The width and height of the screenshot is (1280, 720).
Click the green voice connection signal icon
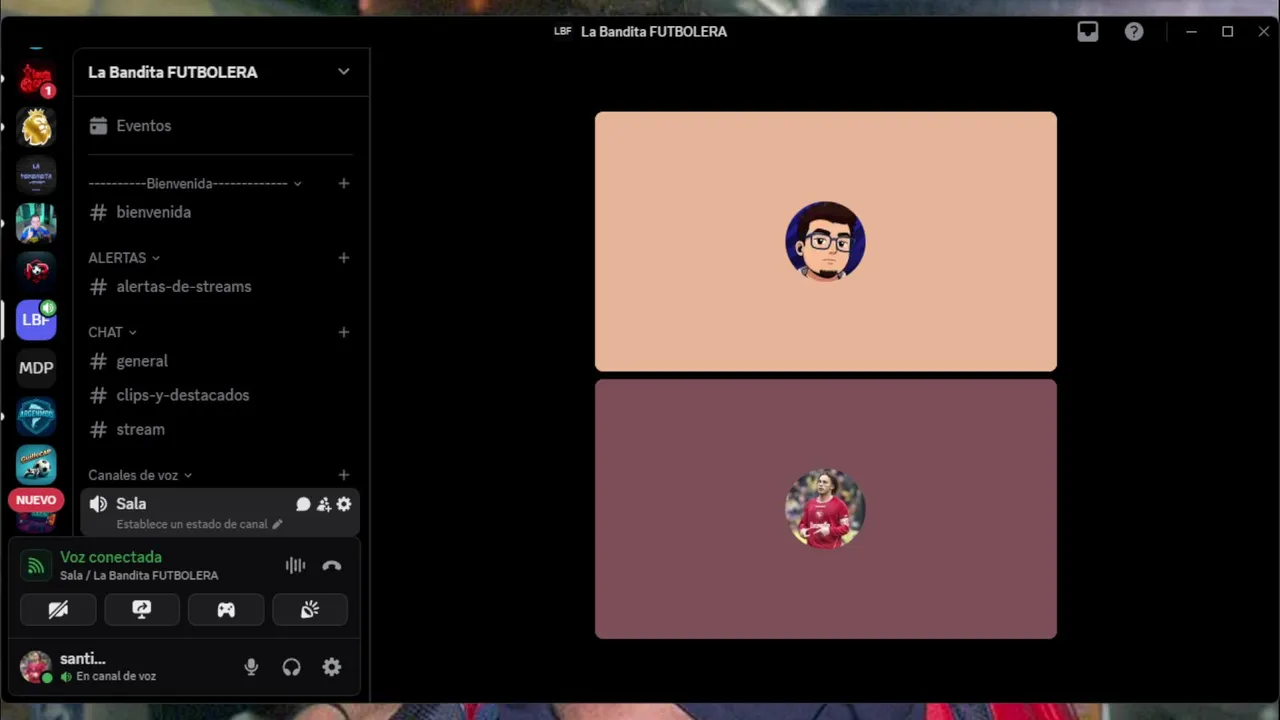(x=36, y=566)
